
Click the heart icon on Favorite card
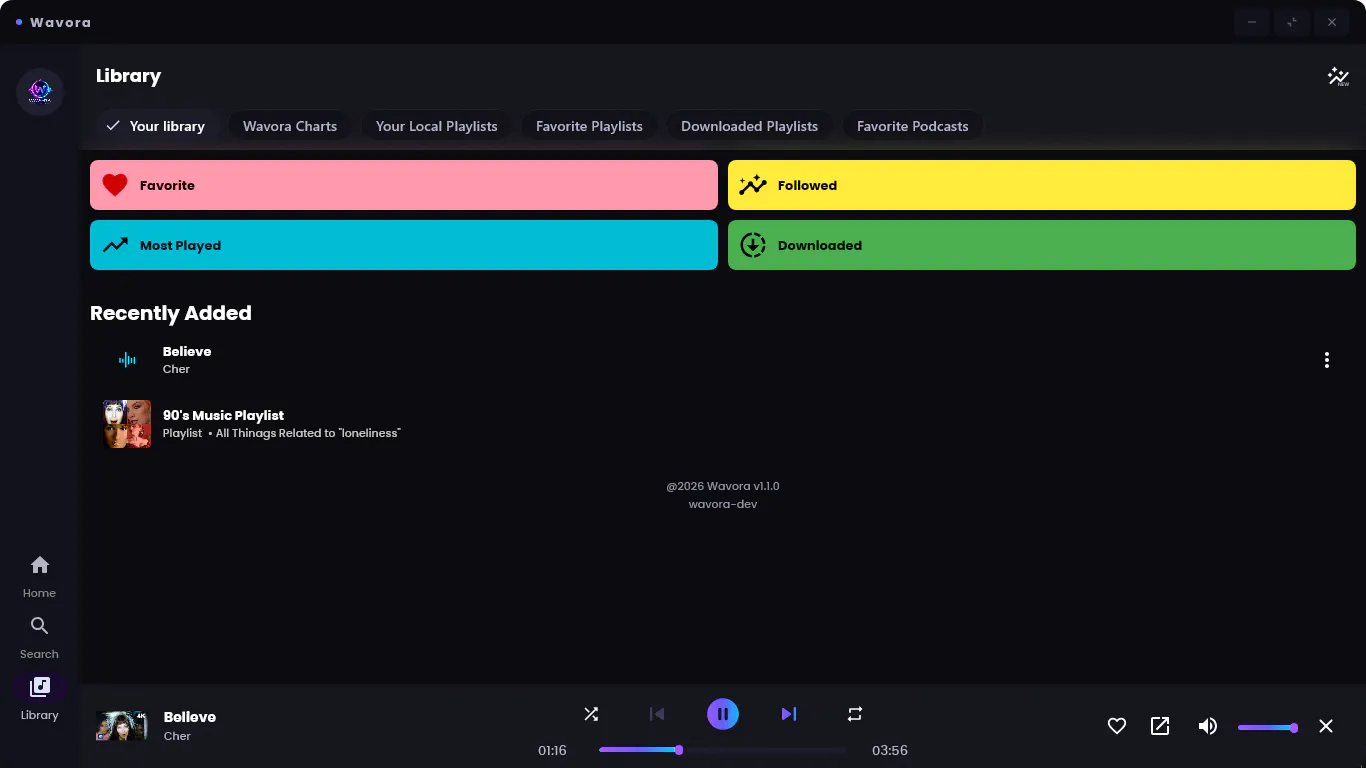click(115, 185)
